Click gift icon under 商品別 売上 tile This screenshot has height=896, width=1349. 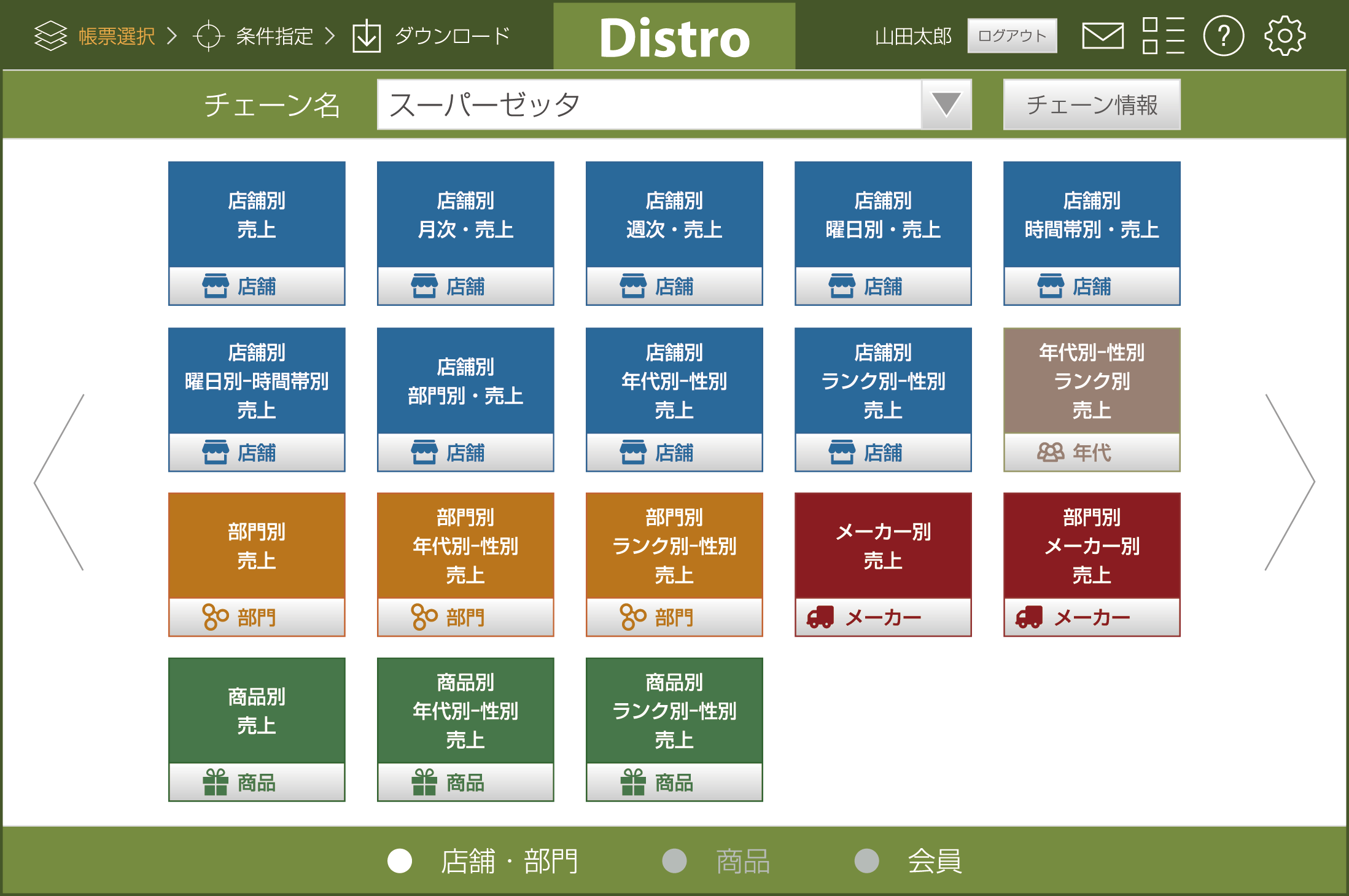(216, 782)
